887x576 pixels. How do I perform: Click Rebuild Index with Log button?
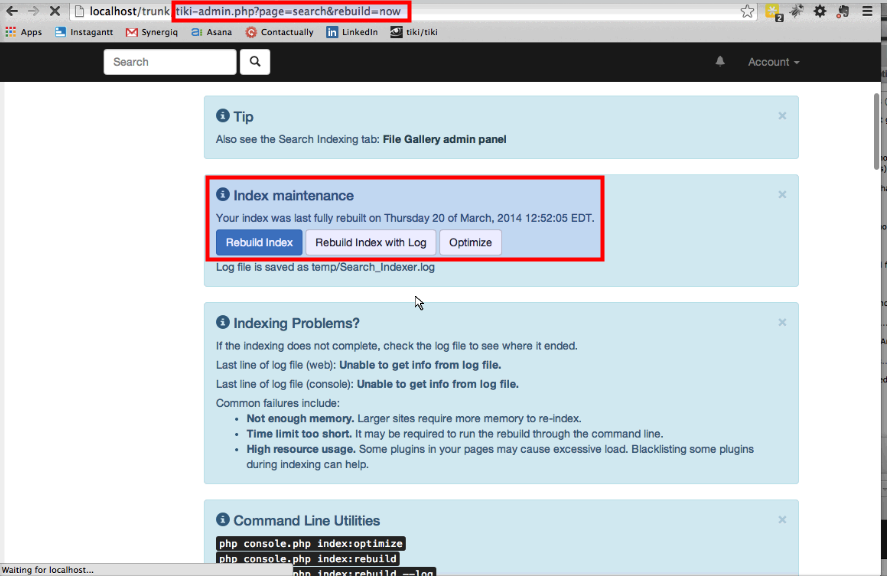click(370, 242)
